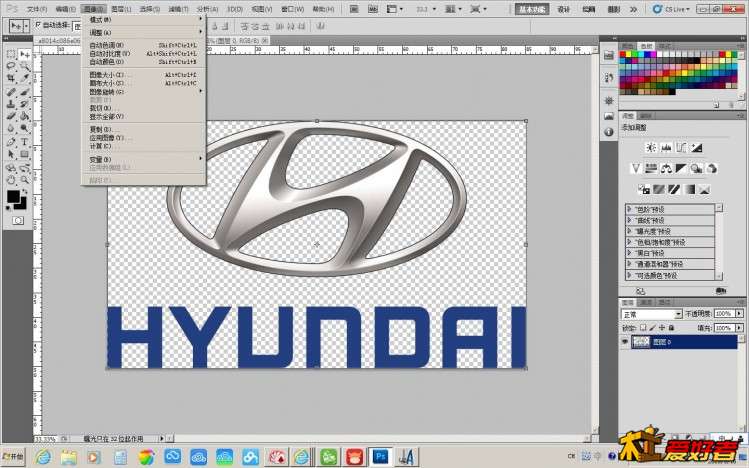Choose 画布大小 from the menu
Viewport: 749px width, 468px height.
[144, 83]
